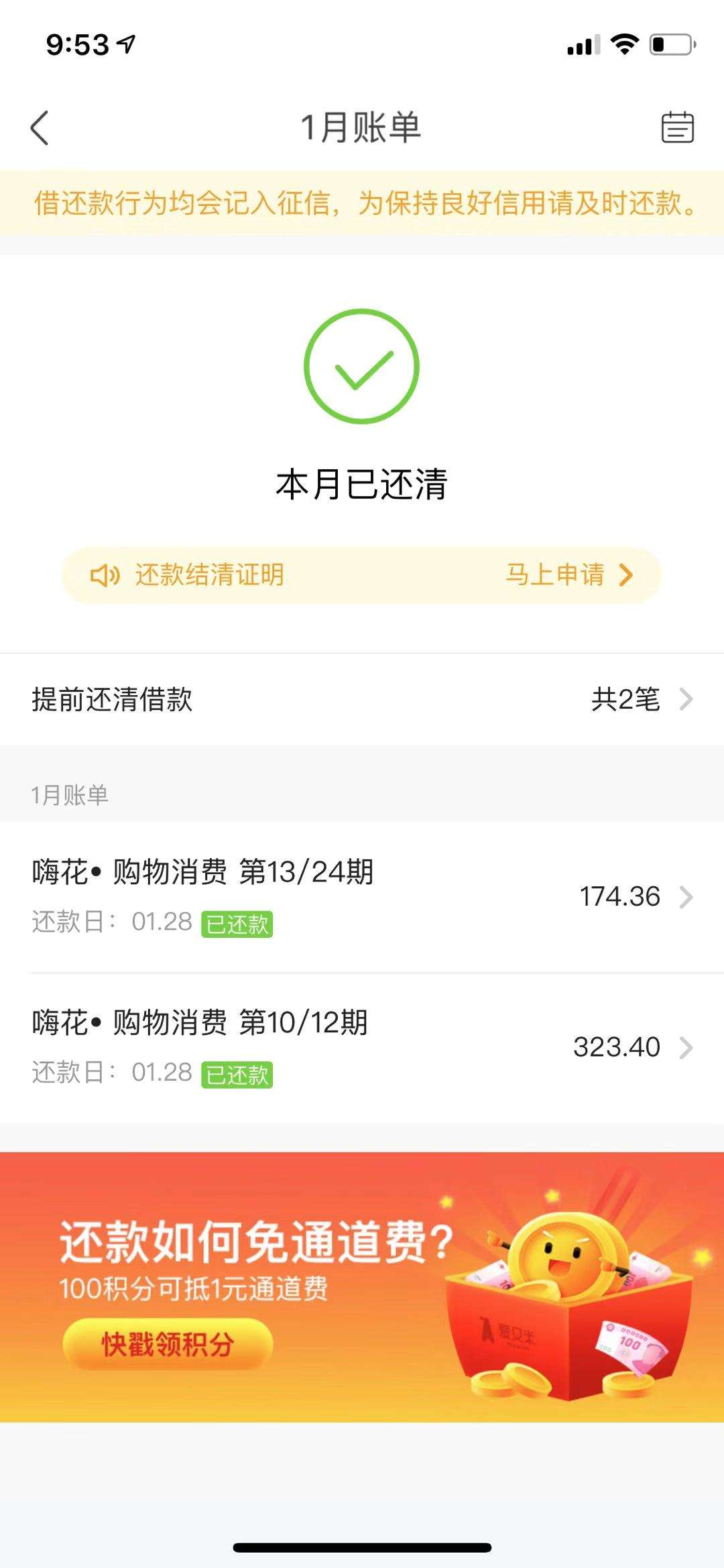
Task: Open details chevron for 323.40 bill
Action: click(x=686, y=1048)
